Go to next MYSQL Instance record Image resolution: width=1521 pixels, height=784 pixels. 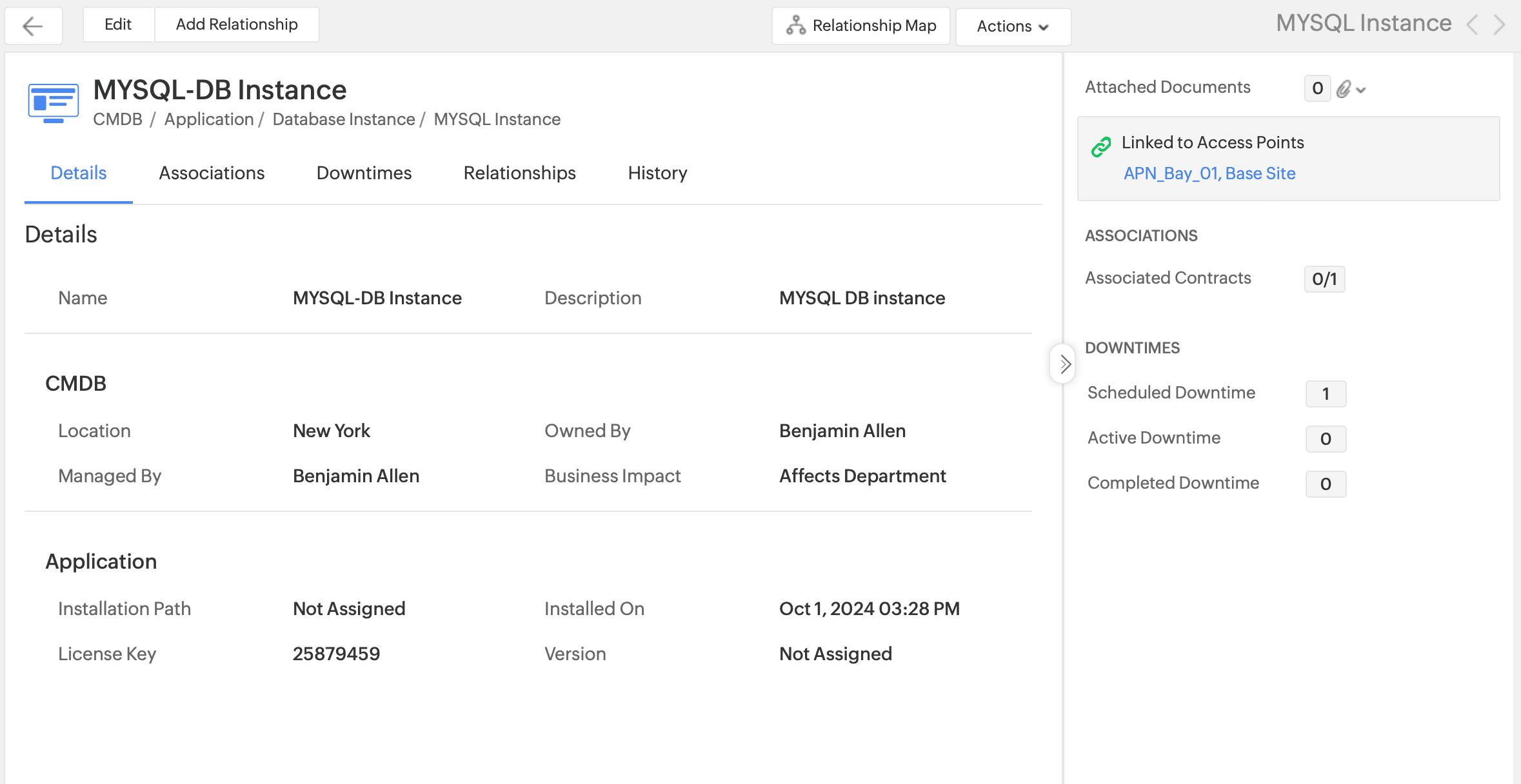tap(1500, 25)
